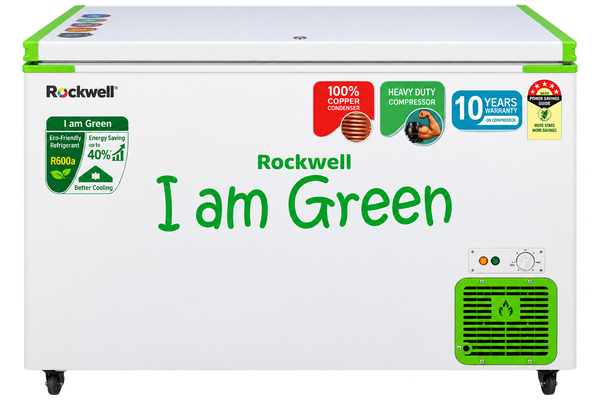Click the right caster wheel
The height and width of the screenshot is (400, 600).
[x=548, y=382]
